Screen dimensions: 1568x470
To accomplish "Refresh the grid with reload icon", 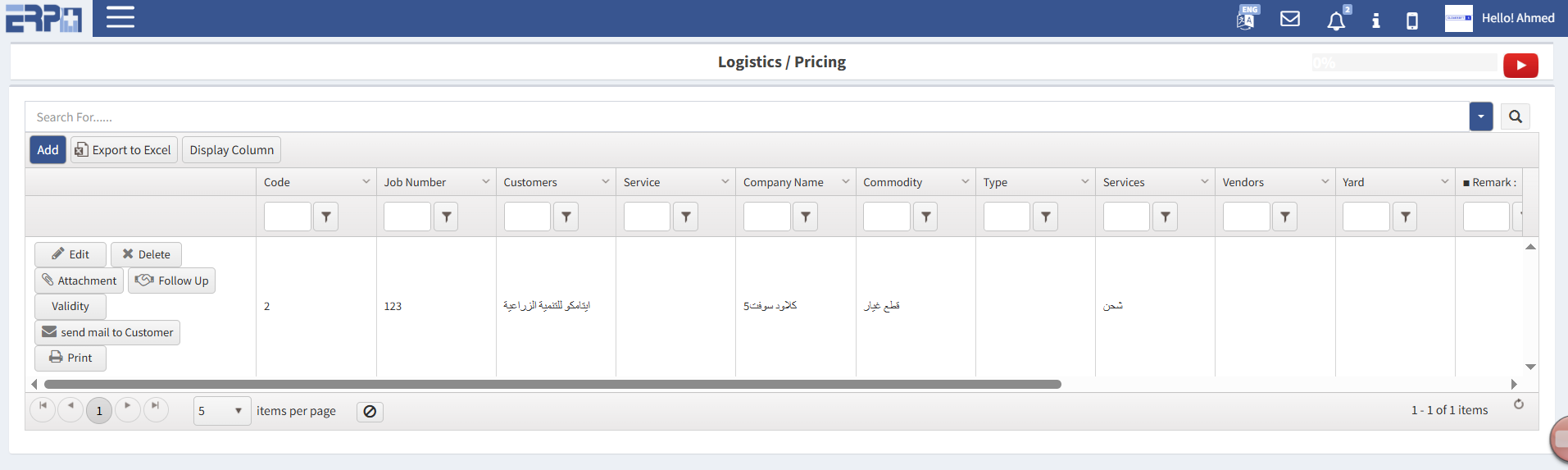I will pyautogui.click(x=1519, y=404).
